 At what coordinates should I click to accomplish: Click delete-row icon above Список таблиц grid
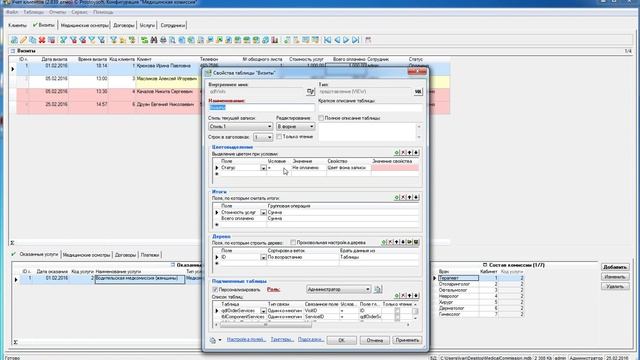403,295
